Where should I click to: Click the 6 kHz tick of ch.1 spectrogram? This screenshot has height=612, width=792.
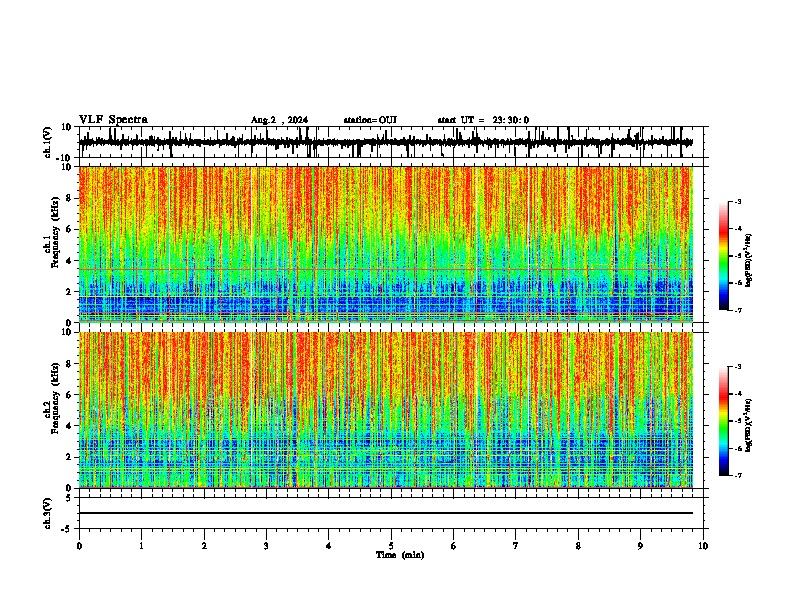pos(69,229)
